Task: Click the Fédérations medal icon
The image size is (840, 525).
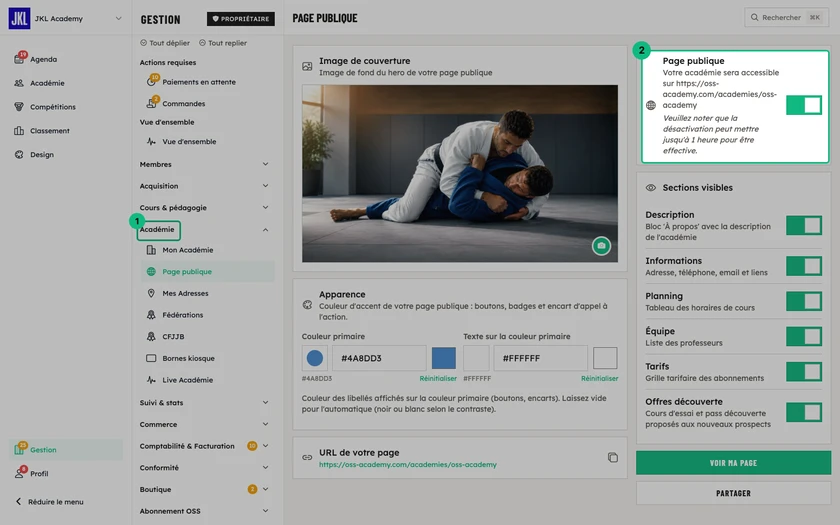Action: click(x=151, y=315)
